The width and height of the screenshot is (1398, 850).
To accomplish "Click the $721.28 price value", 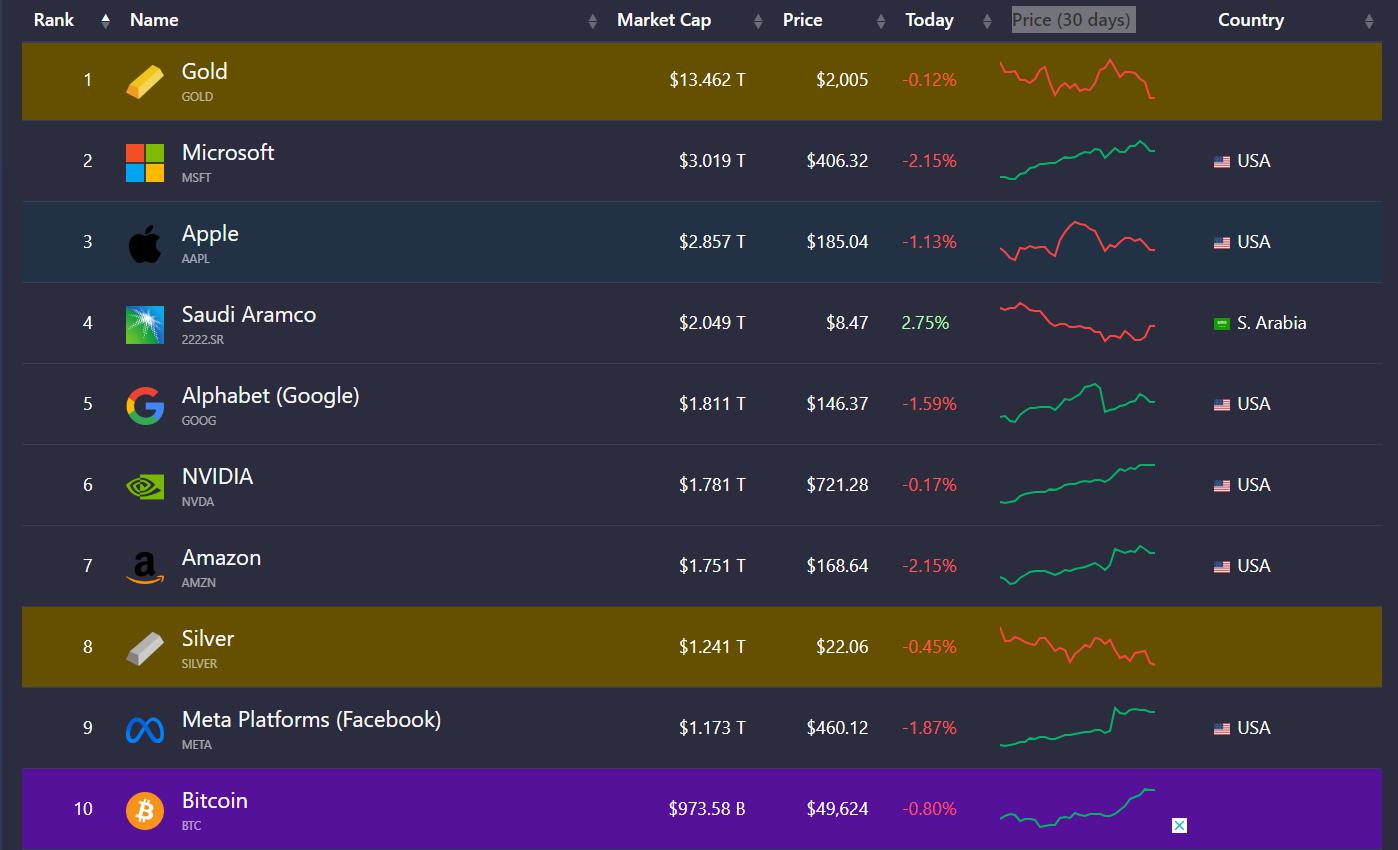I will (838, 485).
